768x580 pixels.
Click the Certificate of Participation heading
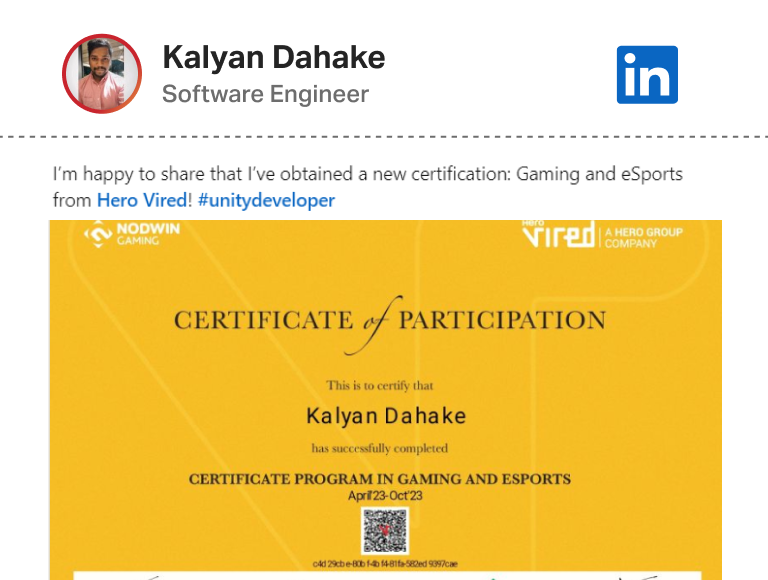pos(389,320)
